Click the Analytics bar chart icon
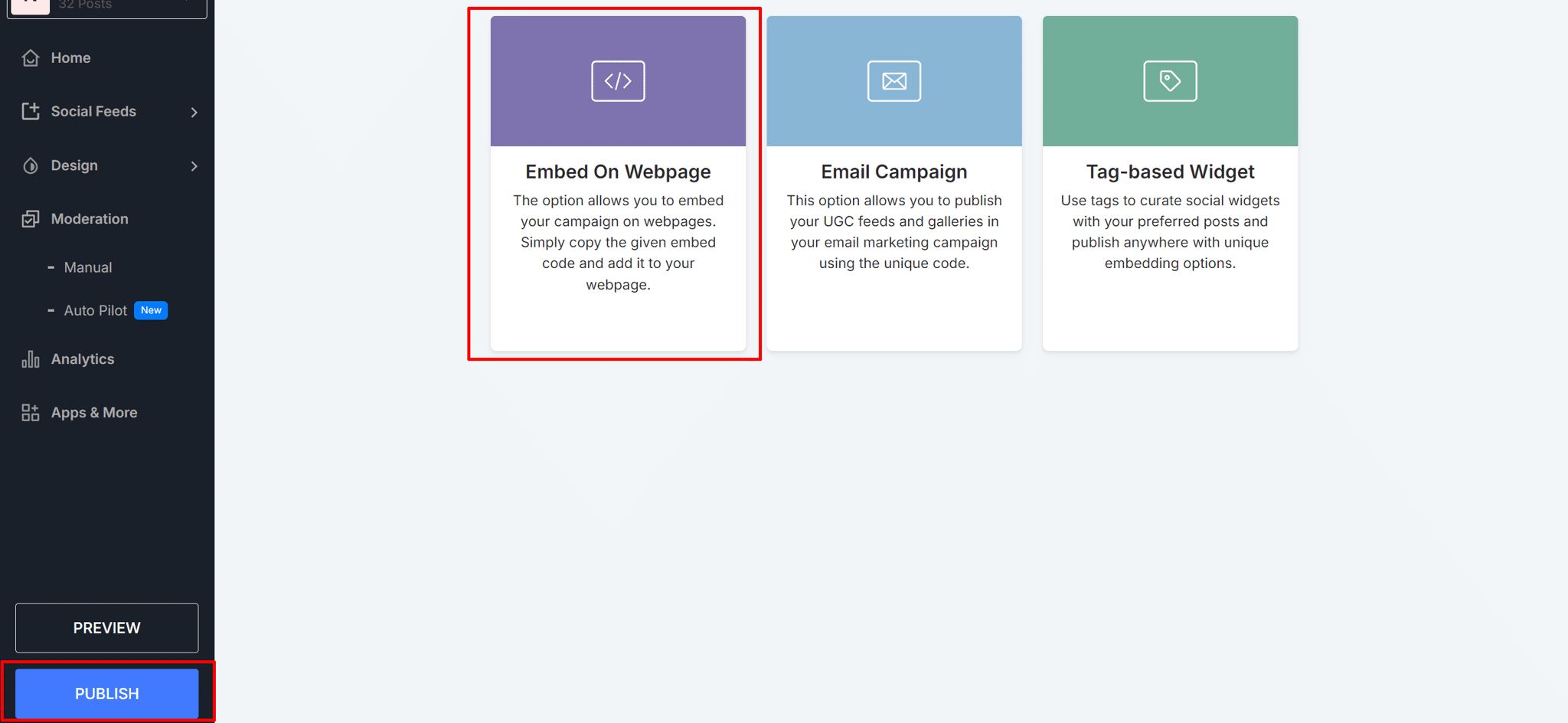 click(29, 358)
